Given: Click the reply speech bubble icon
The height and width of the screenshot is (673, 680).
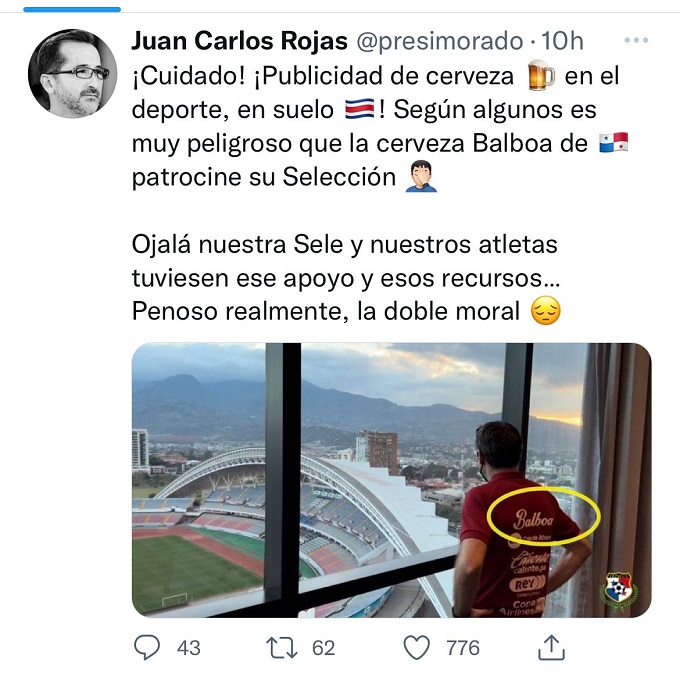Looking at the screenshot, I should pos(147,647).
